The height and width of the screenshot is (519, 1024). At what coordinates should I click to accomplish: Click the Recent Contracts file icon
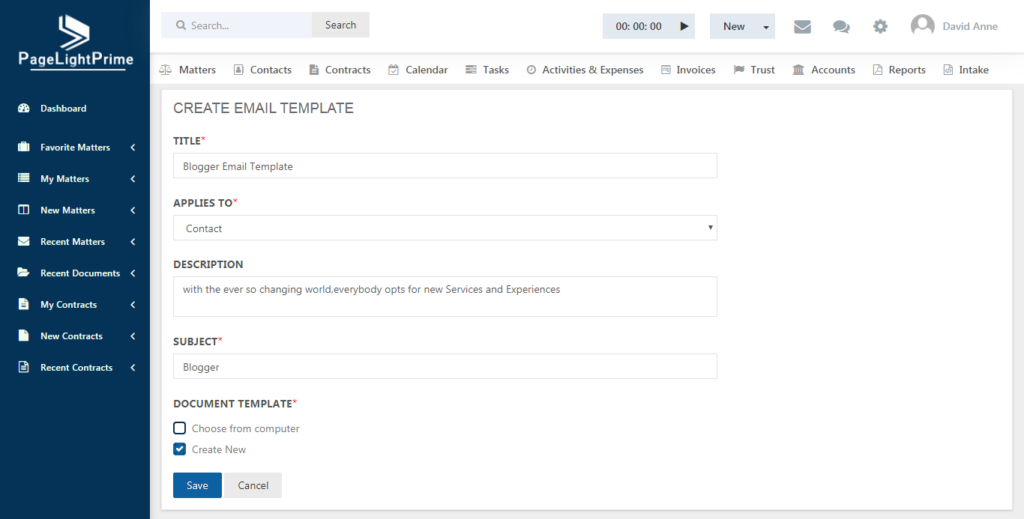coord(24,367)
